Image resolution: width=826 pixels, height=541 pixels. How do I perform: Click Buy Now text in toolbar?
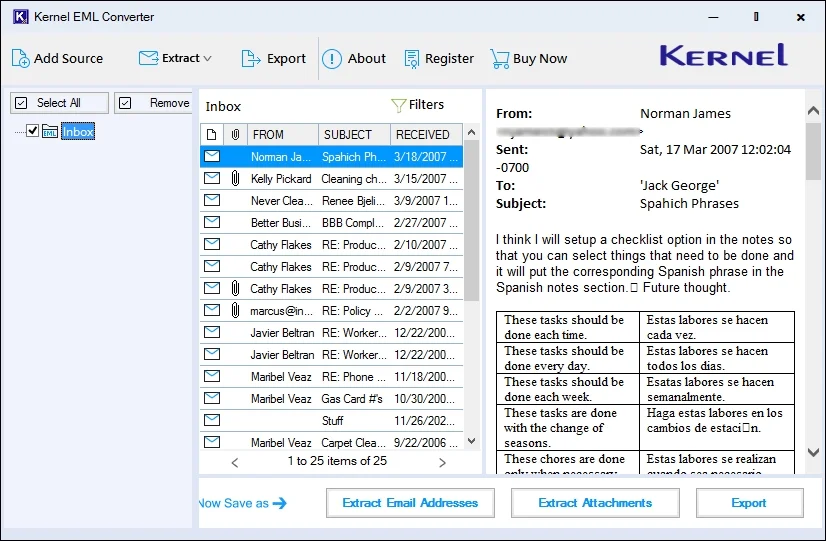point(540,58)
